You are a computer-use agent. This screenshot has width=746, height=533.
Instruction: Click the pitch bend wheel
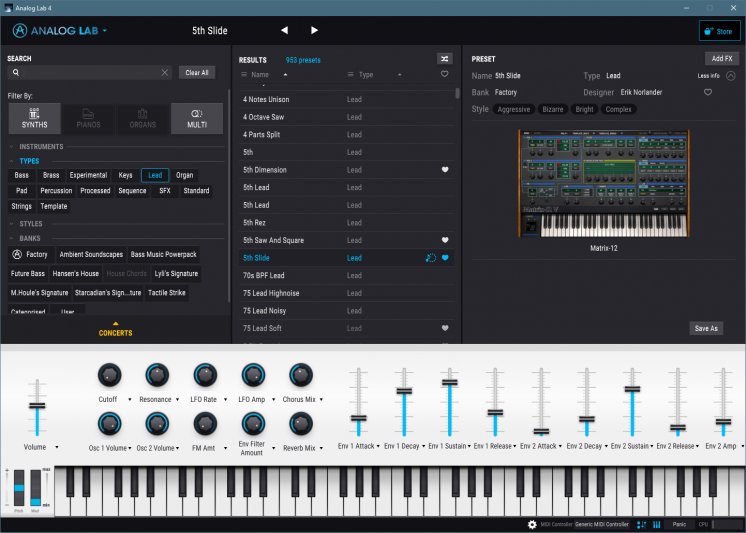(x=19, y=488)
